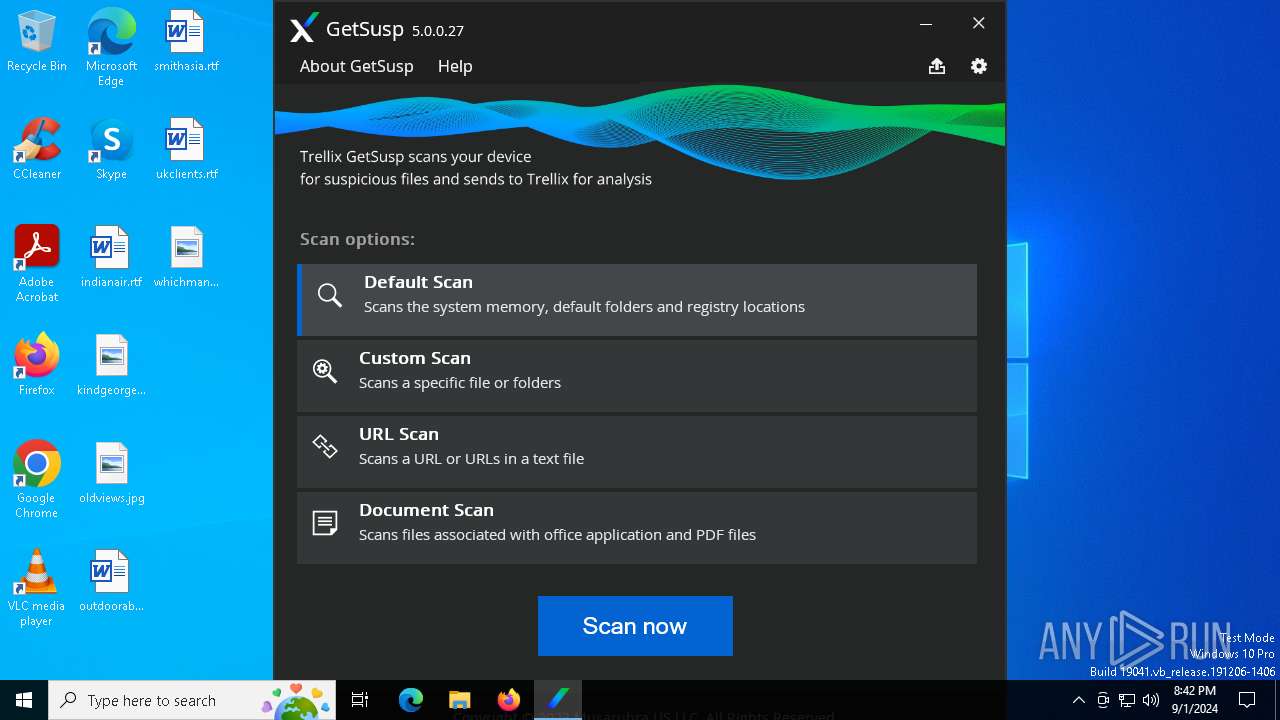
Task: Open the Help menu
Action: coord(455,66)
